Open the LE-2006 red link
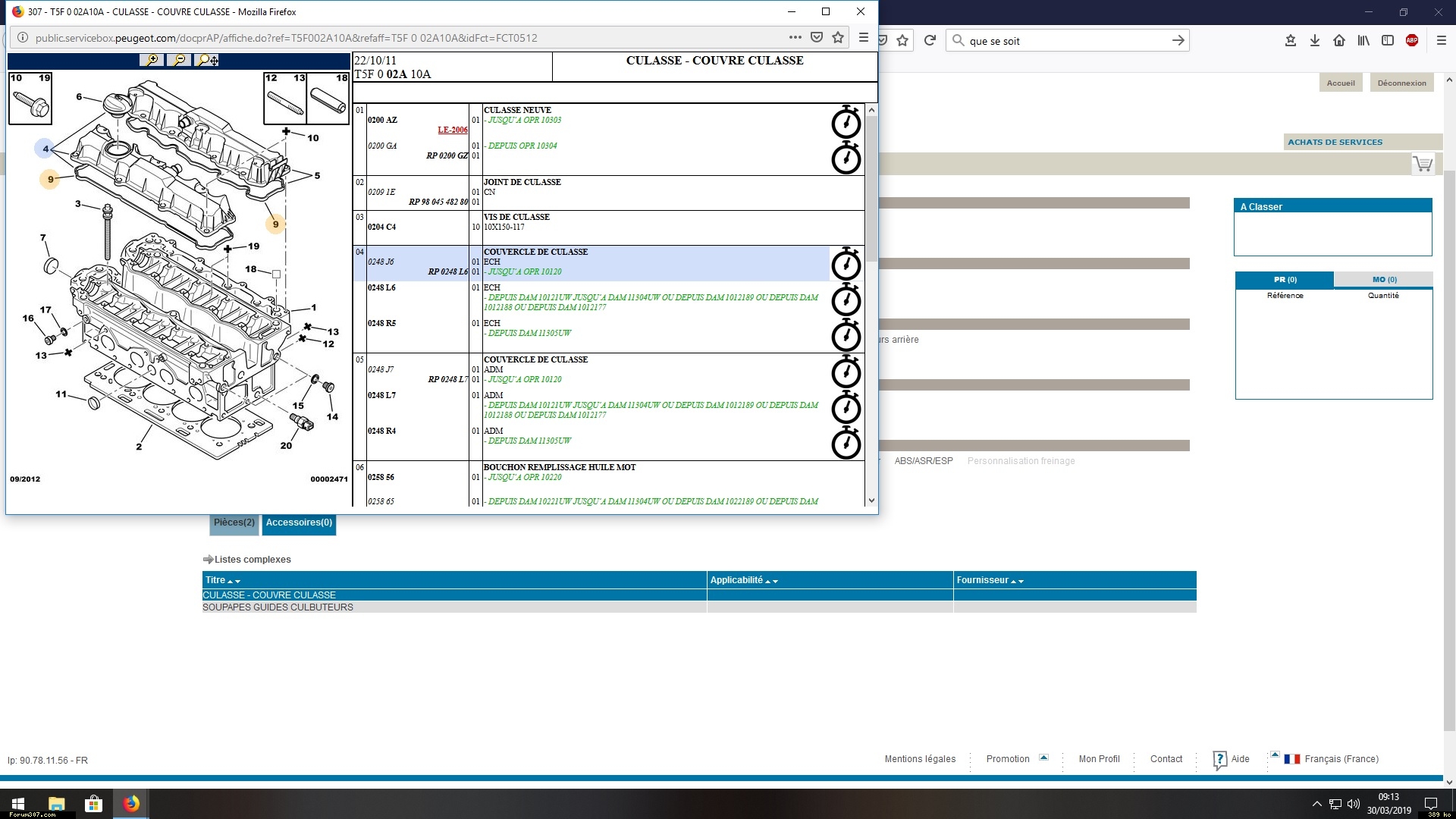Image resolution: width=1456 pixels, height=819 pixels. pyautogui.click(x=452, y=130)
